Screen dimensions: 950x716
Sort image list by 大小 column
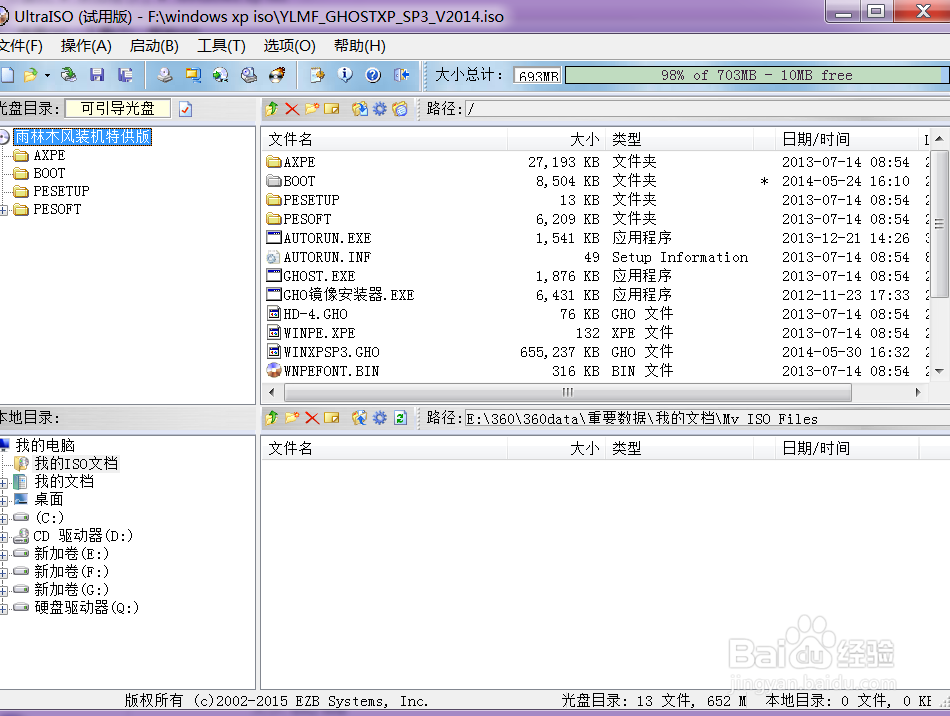pos(556,139)
